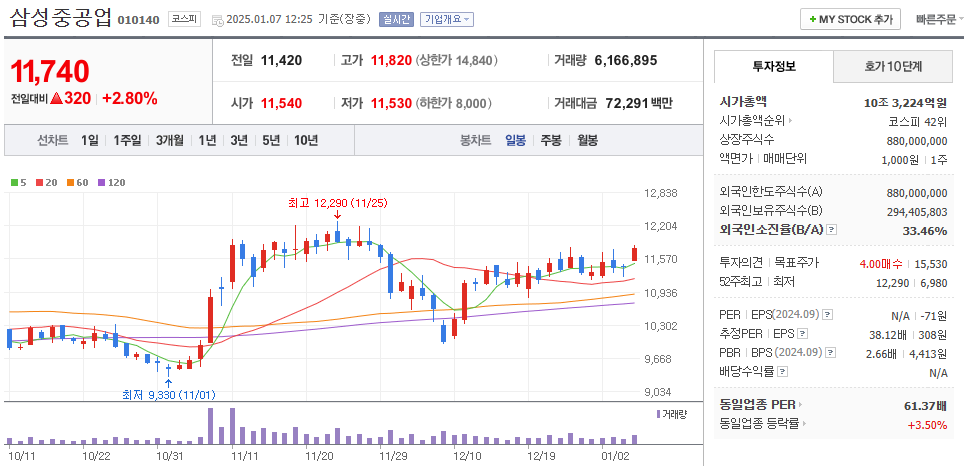Click 코스피 42위 ranking link
The height and width of the screenshot is (466, 967).
tap(918, 121)
